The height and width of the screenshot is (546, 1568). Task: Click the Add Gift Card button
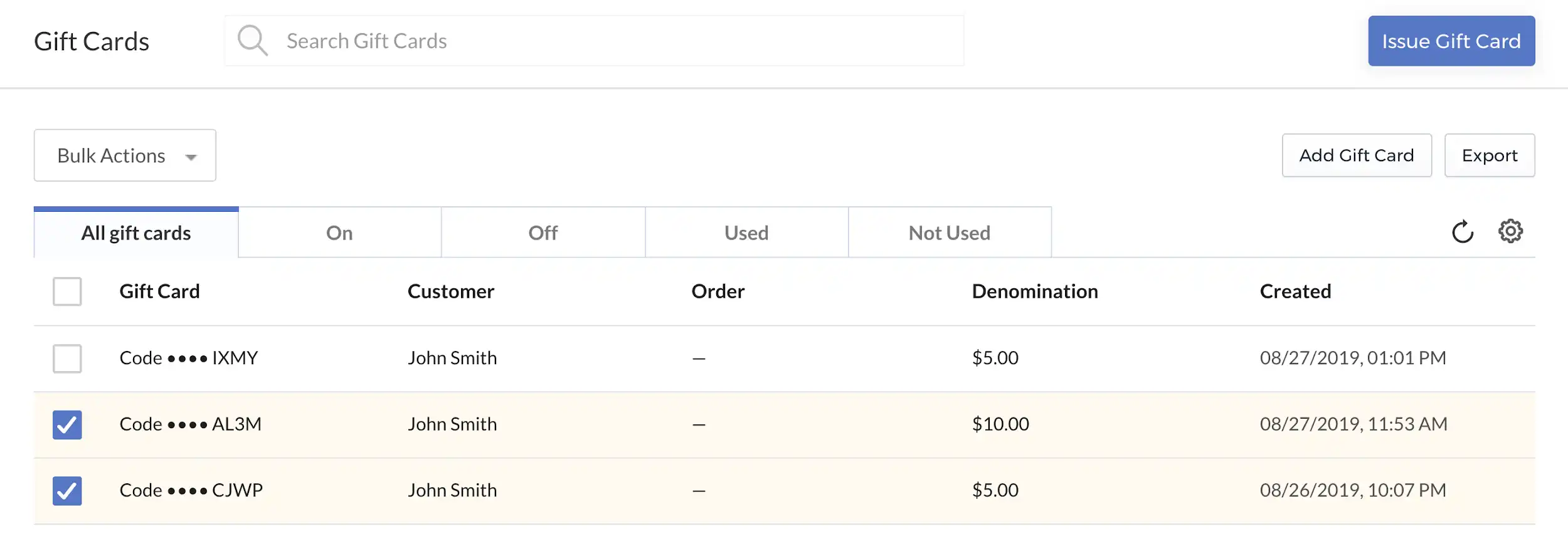(1357, 155)
